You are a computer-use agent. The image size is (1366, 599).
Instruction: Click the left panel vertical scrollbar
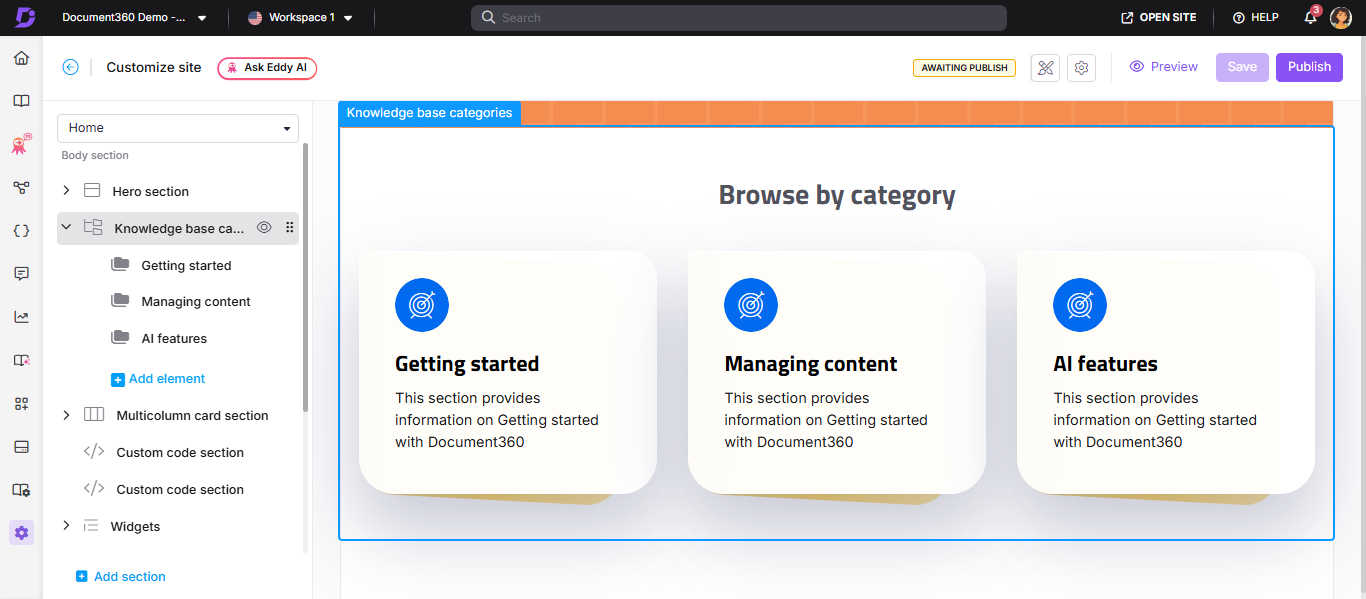[305, 277]
